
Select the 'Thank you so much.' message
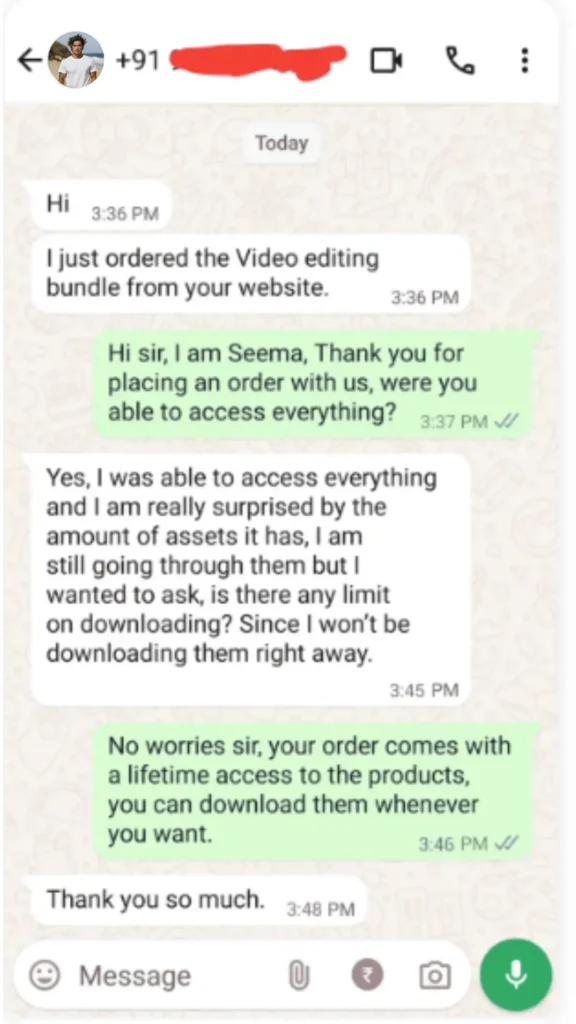point(199,901)
